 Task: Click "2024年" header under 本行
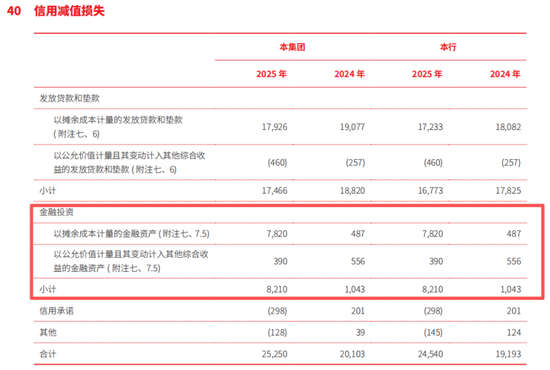click(x=505, y=74)
